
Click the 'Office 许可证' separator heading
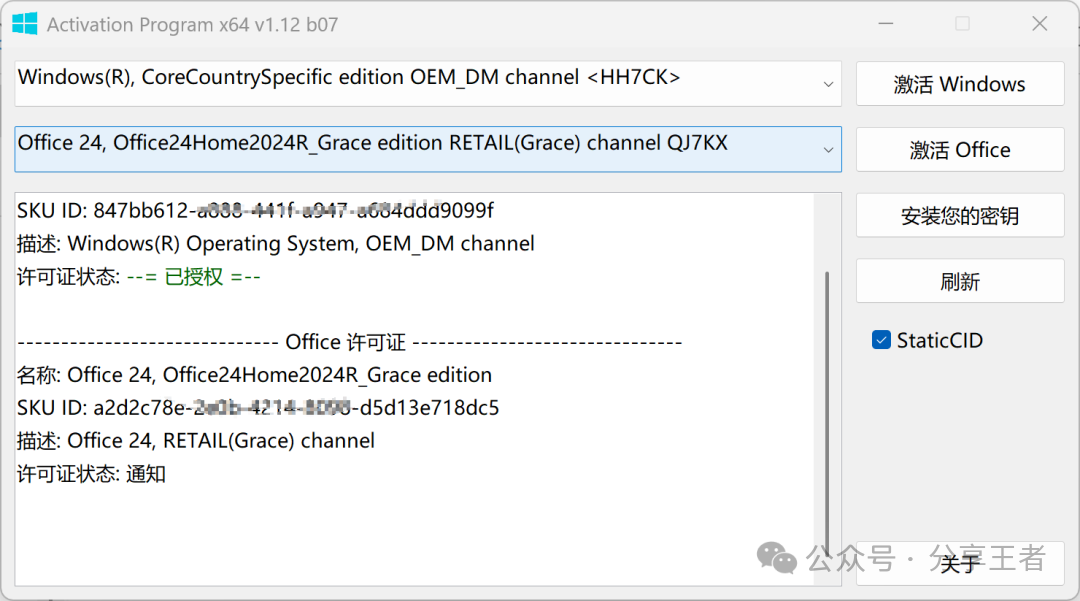(349, 342)
